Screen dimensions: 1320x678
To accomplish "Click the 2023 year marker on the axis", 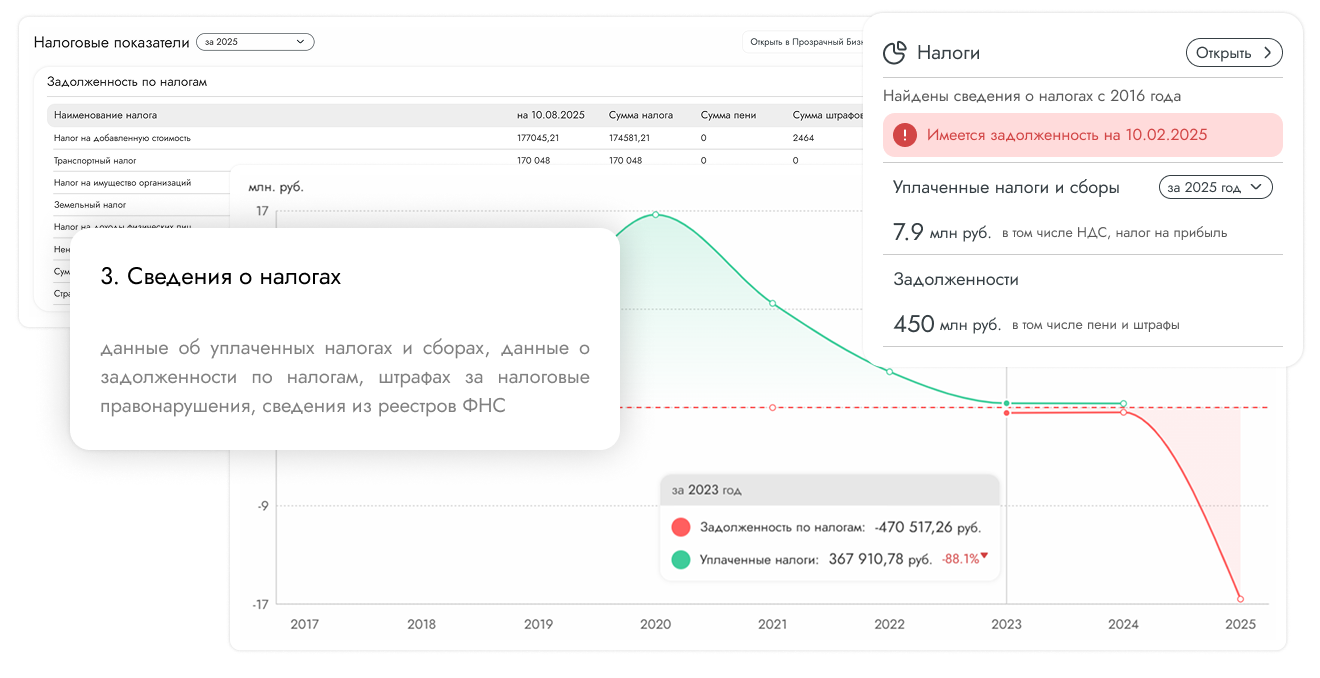I will tap(1006, 624).
